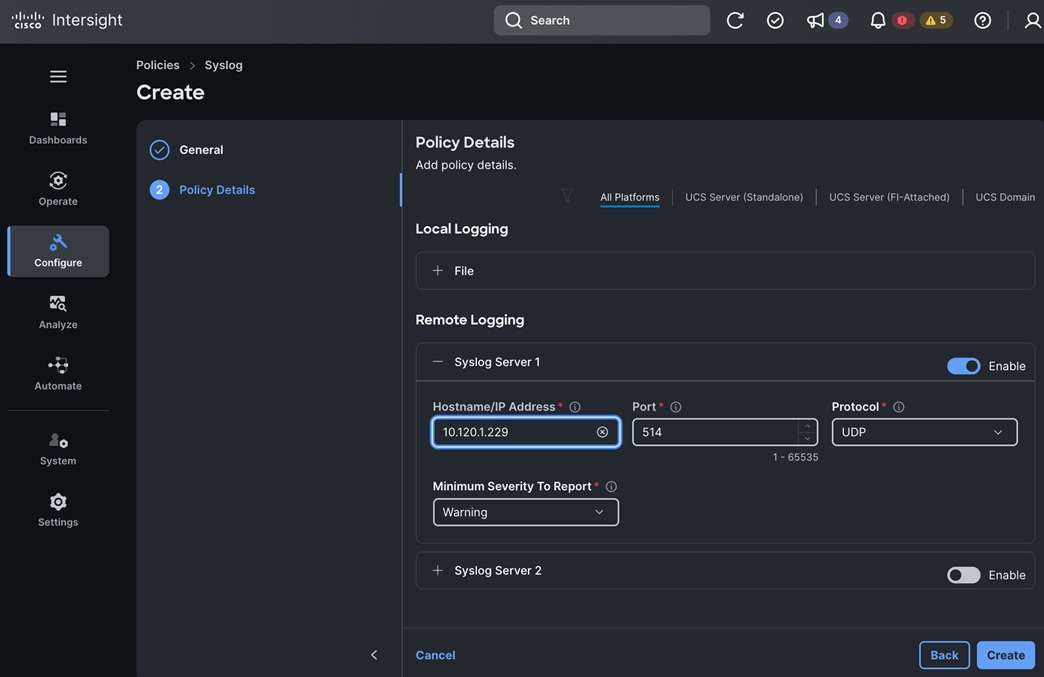1044x677 pixels.
Task: Click the Syslog breadcrumb
Action: click(223, 65)
